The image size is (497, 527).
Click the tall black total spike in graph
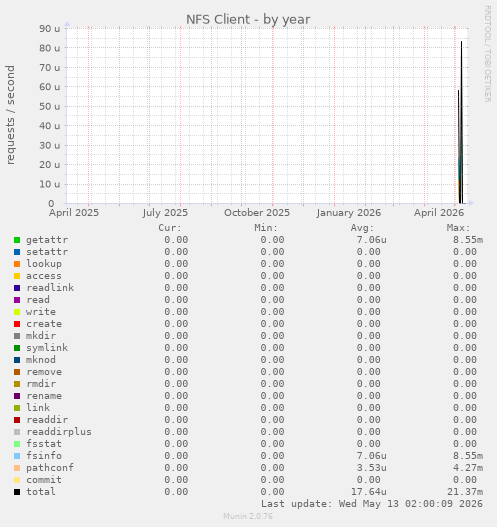(461, 122)
